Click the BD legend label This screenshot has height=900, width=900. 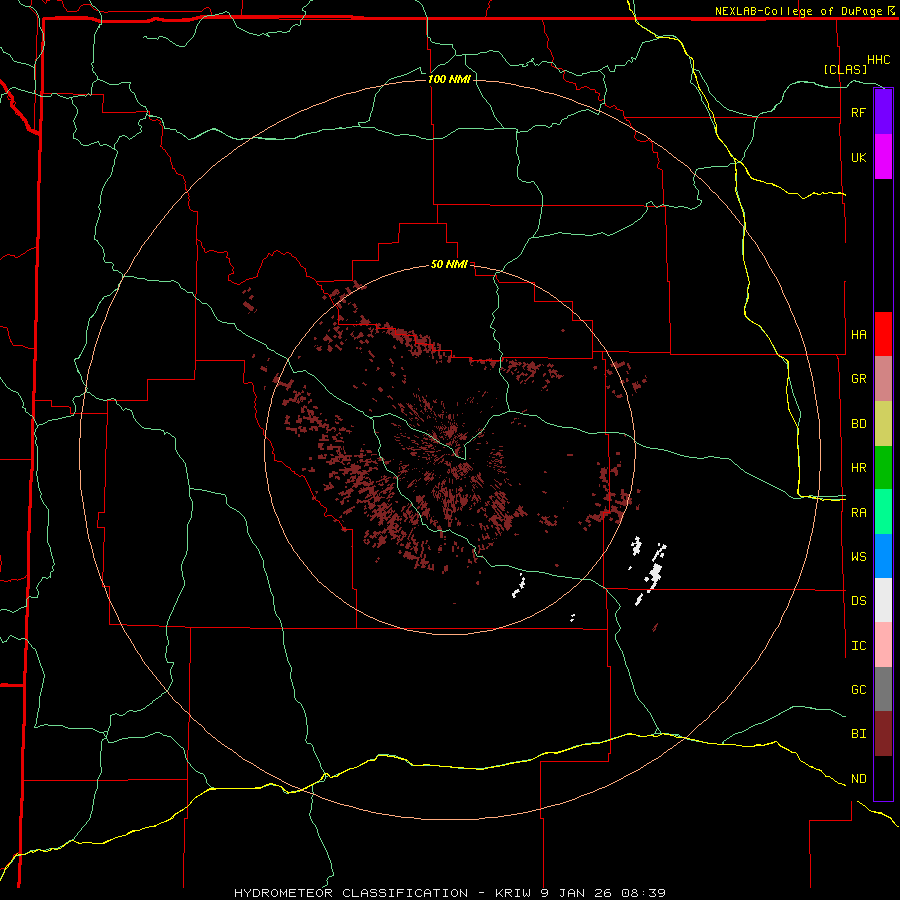(x=858, y=424)
